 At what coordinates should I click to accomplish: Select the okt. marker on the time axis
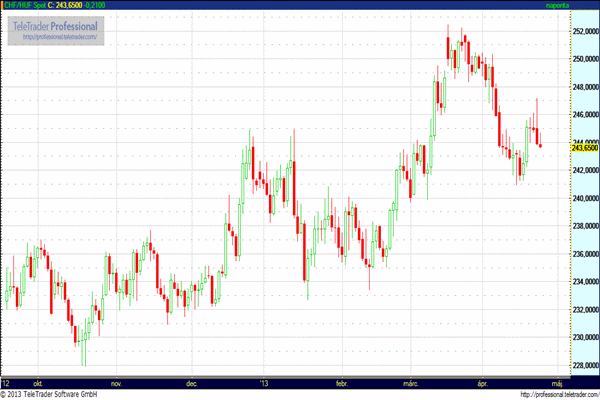point(38,382)
